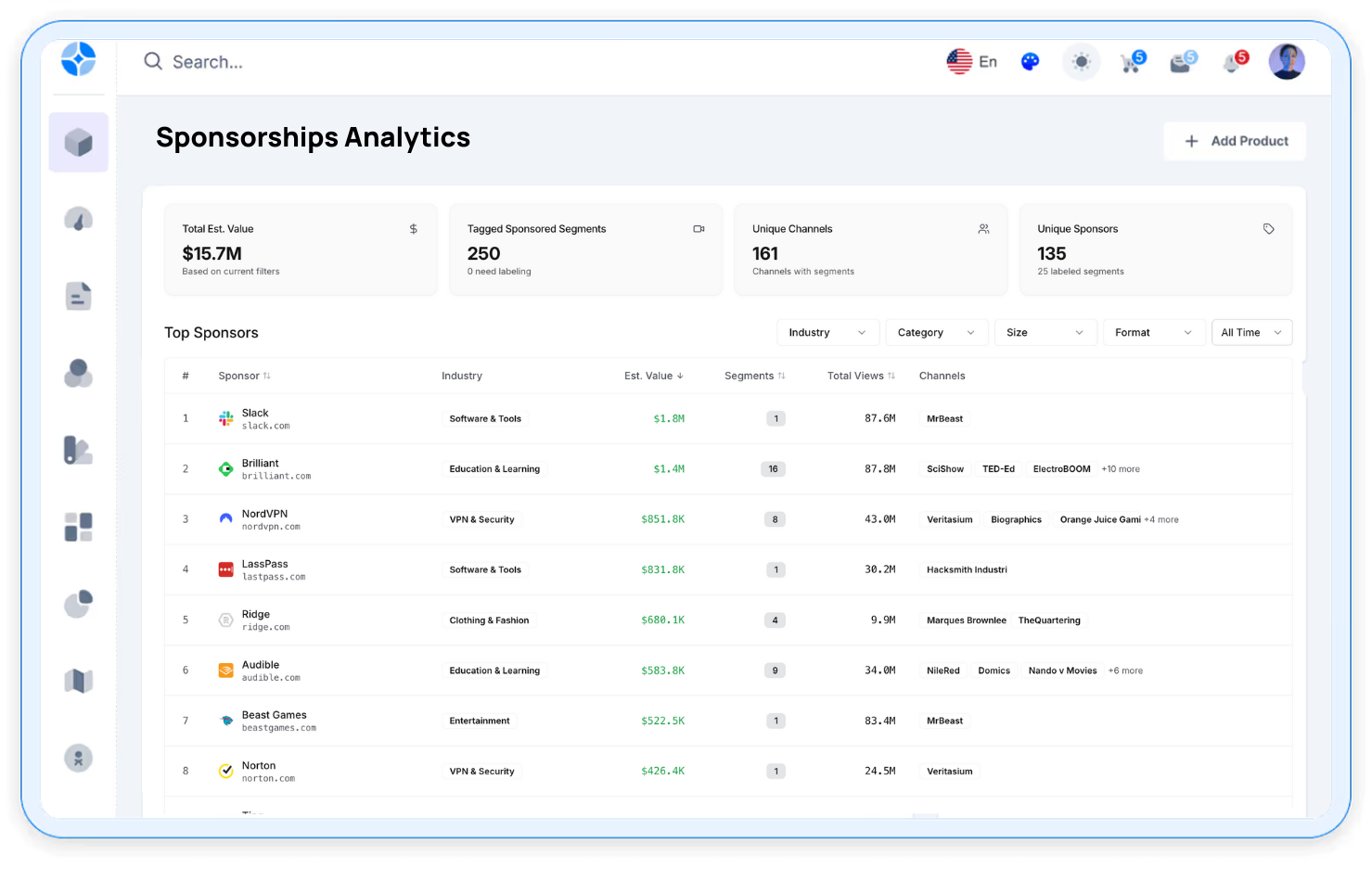Open the Category filter dropdown

(936, 333)
